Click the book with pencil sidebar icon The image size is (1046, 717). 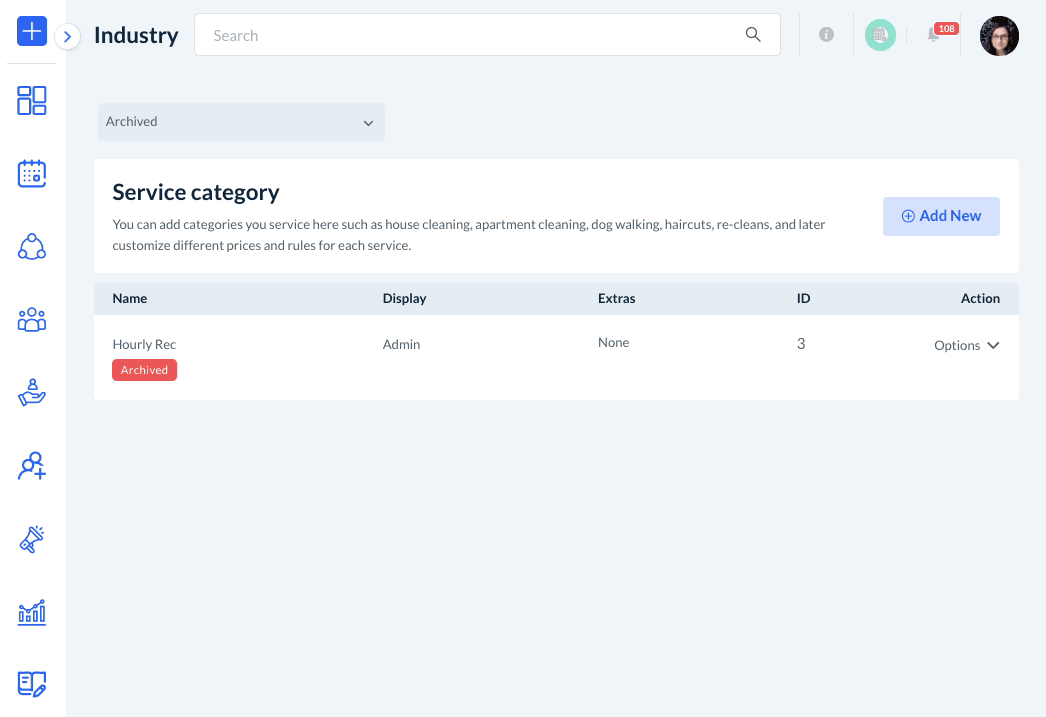coord(32,684)
